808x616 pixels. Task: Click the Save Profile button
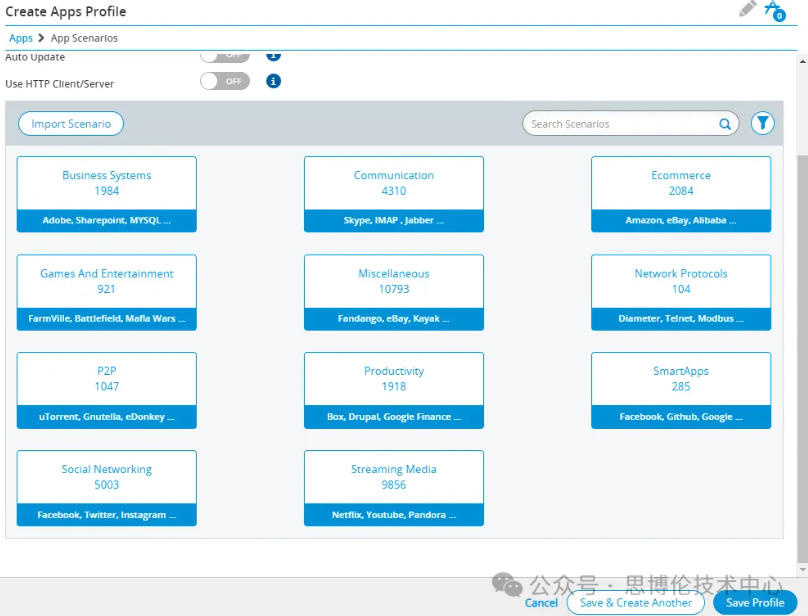(755, 603)
